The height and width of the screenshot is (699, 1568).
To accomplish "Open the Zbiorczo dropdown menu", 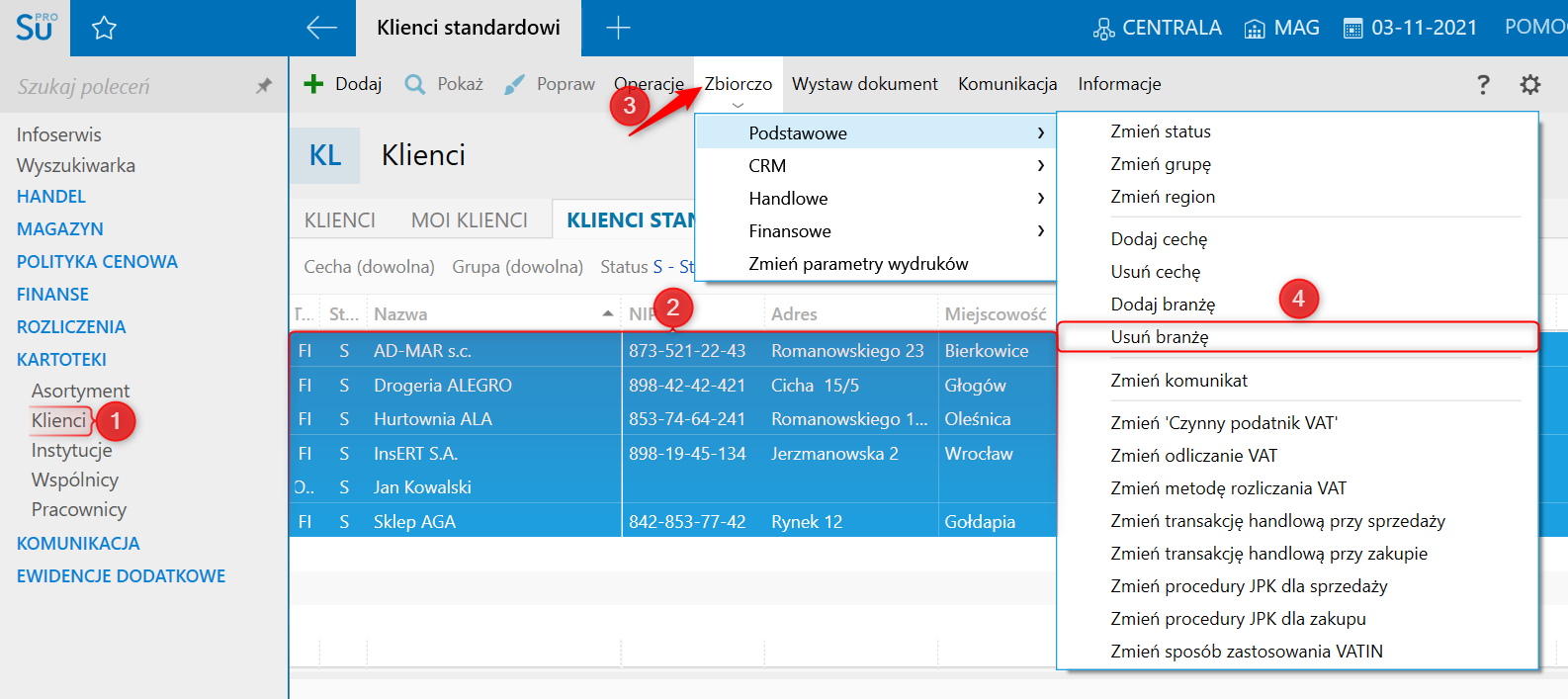I will click(x=739, y=84).
